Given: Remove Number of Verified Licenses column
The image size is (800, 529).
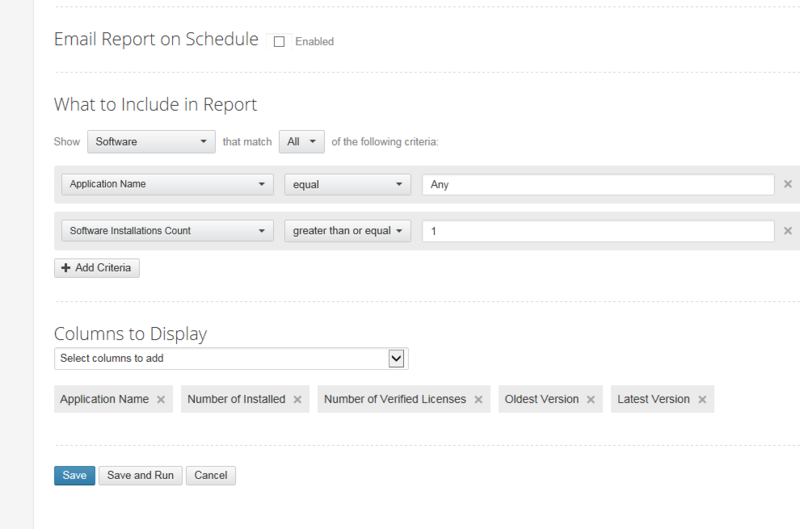Looking at the screenshot, I should click(x=479, y=400).
